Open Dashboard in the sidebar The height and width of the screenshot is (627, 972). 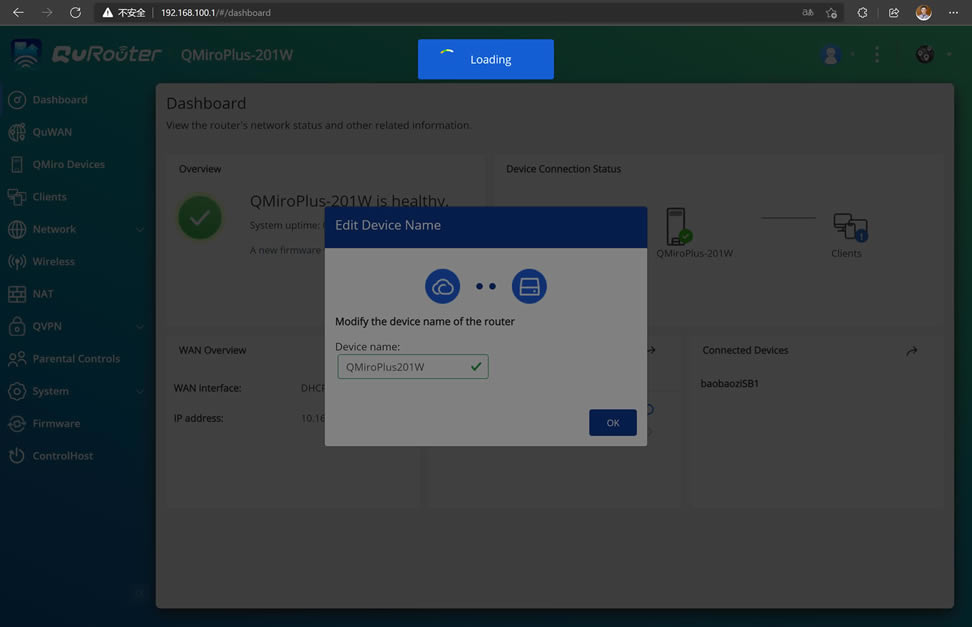pyautogui.click(x=60, y=100)
